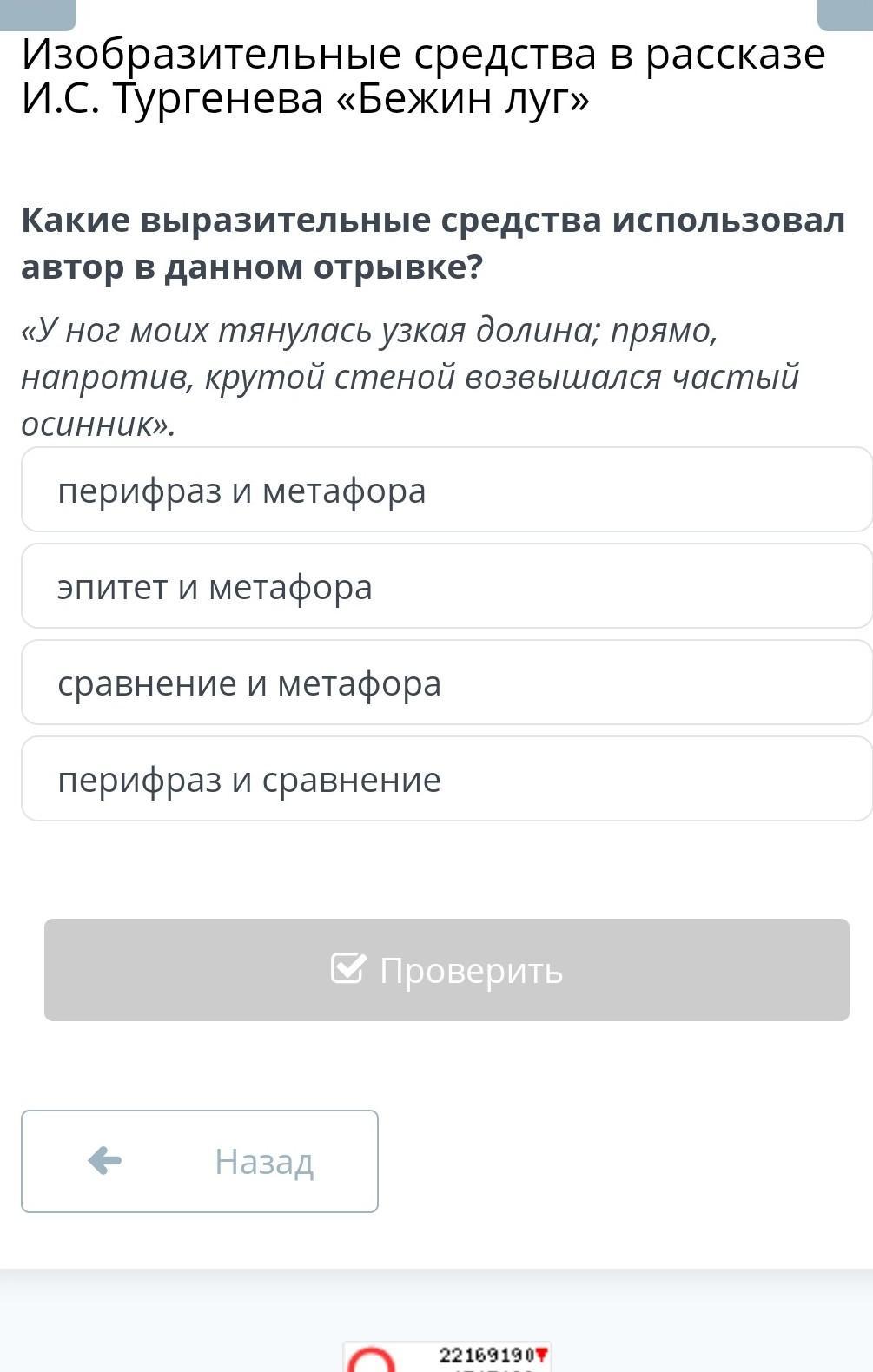Click the lesson title about «Бежин луг»
This screenshot has width=873, height=1372.
(423, 76)
